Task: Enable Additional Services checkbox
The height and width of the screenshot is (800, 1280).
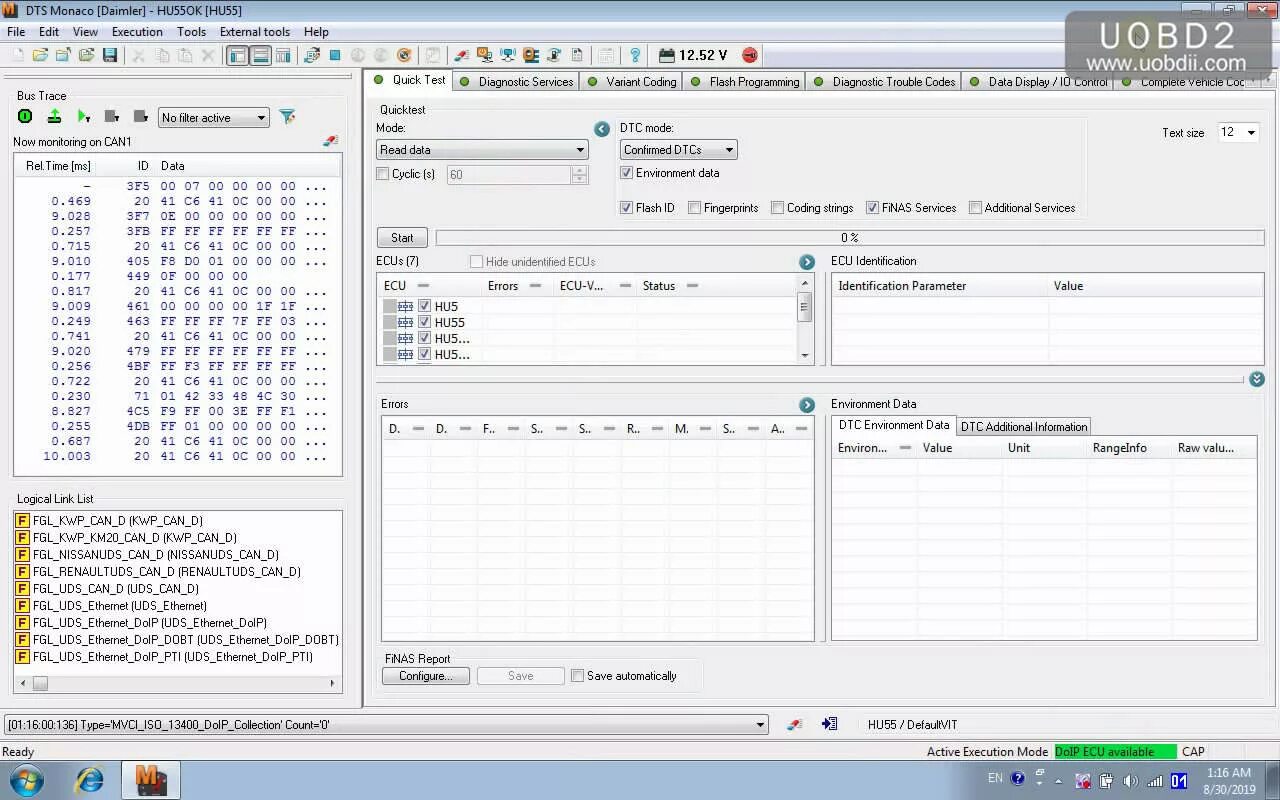Action: tap(975, 208)
